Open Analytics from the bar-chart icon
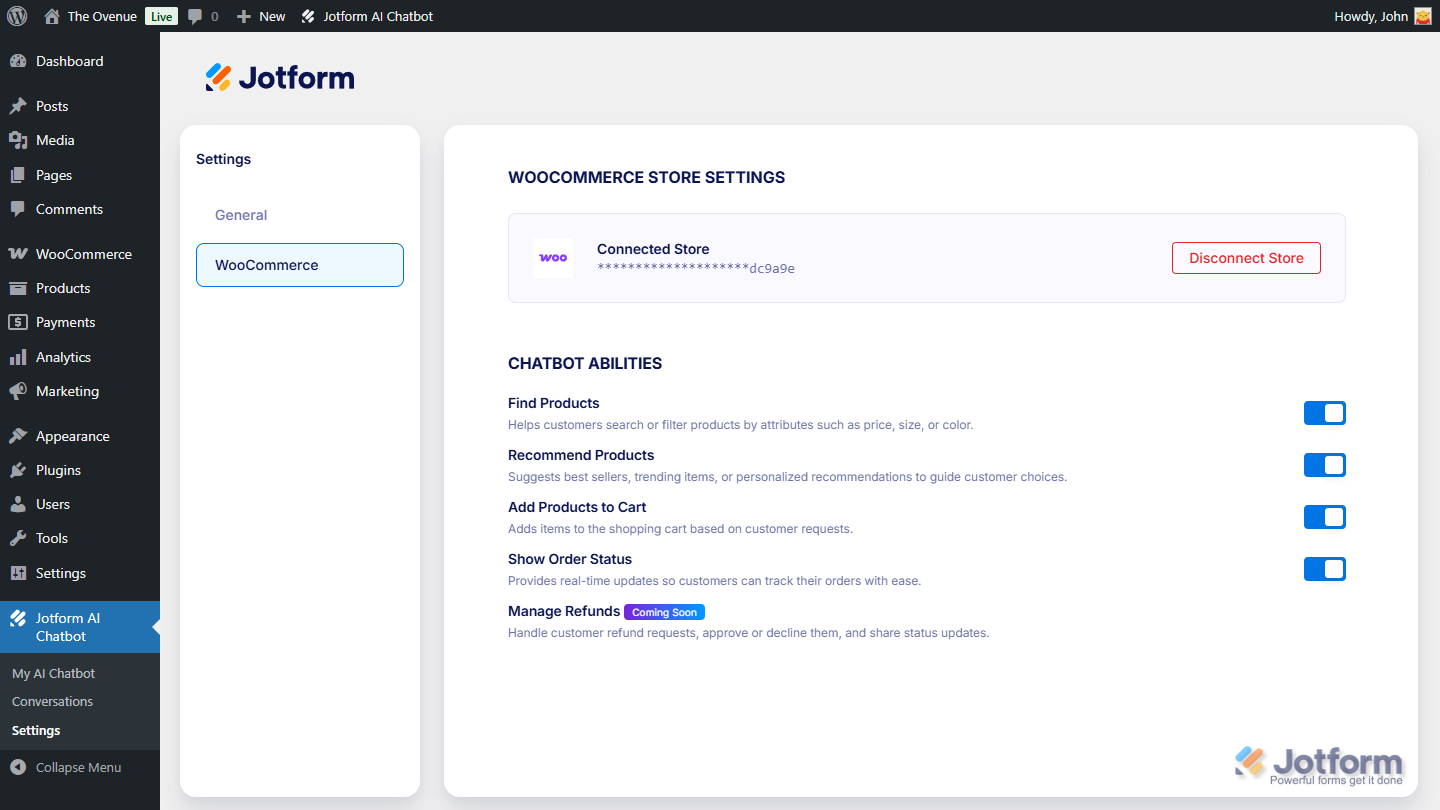 coord(20,356)
